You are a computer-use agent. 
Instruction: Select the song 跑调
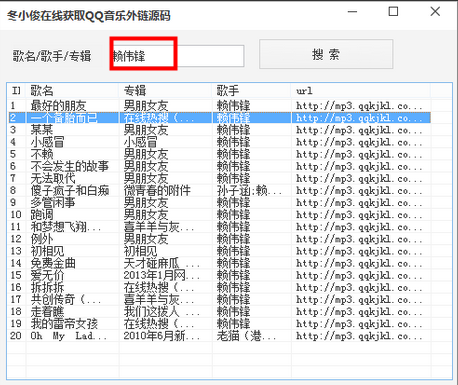[42, 215]
